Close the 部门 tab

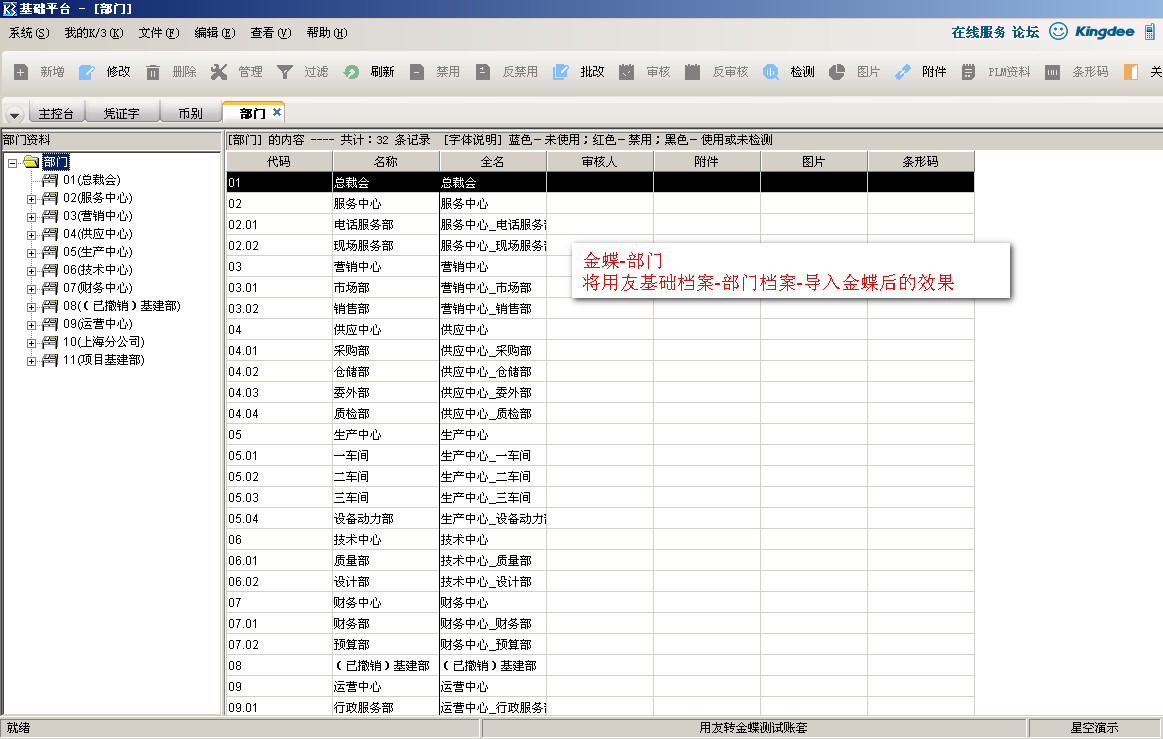pyautogui.click(x=277, y=112)
